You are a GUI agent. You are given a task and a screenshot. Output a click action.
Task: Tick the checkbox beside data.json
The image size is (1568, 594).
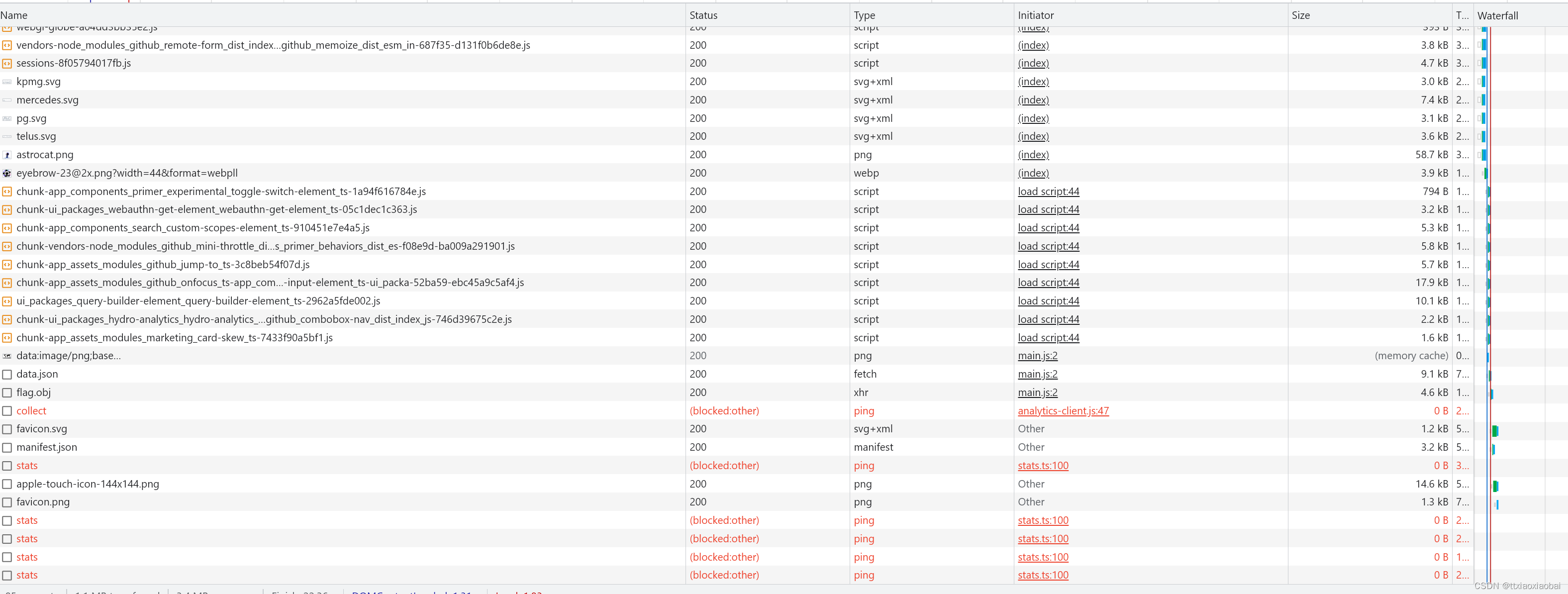pyautogui.click(x=6, y=374)
